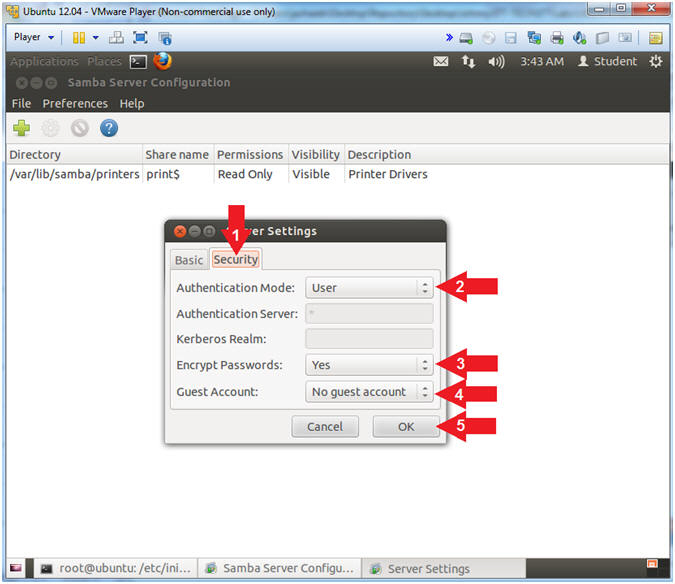Select the Security tab
This screenshot has width=675, height=584.
click(x=235, y=259)
